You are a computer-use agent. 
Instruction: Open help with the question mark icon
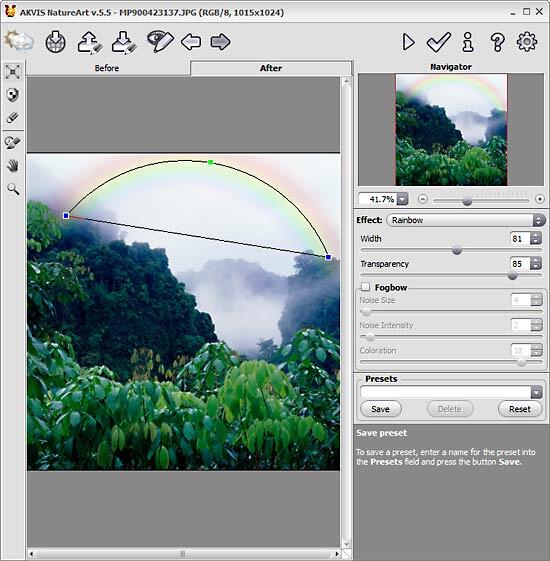497,42
